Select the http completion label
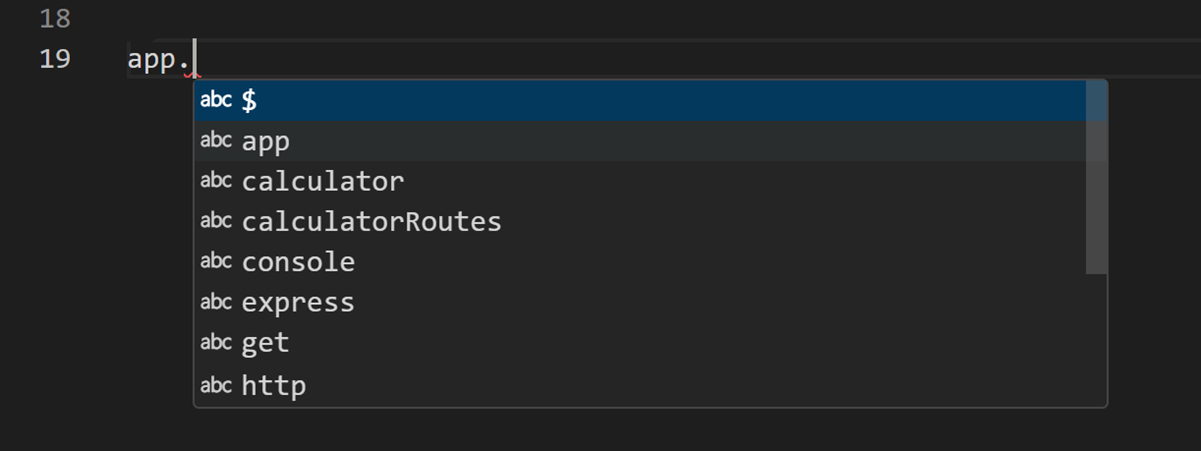 click(x=274, y=385)
